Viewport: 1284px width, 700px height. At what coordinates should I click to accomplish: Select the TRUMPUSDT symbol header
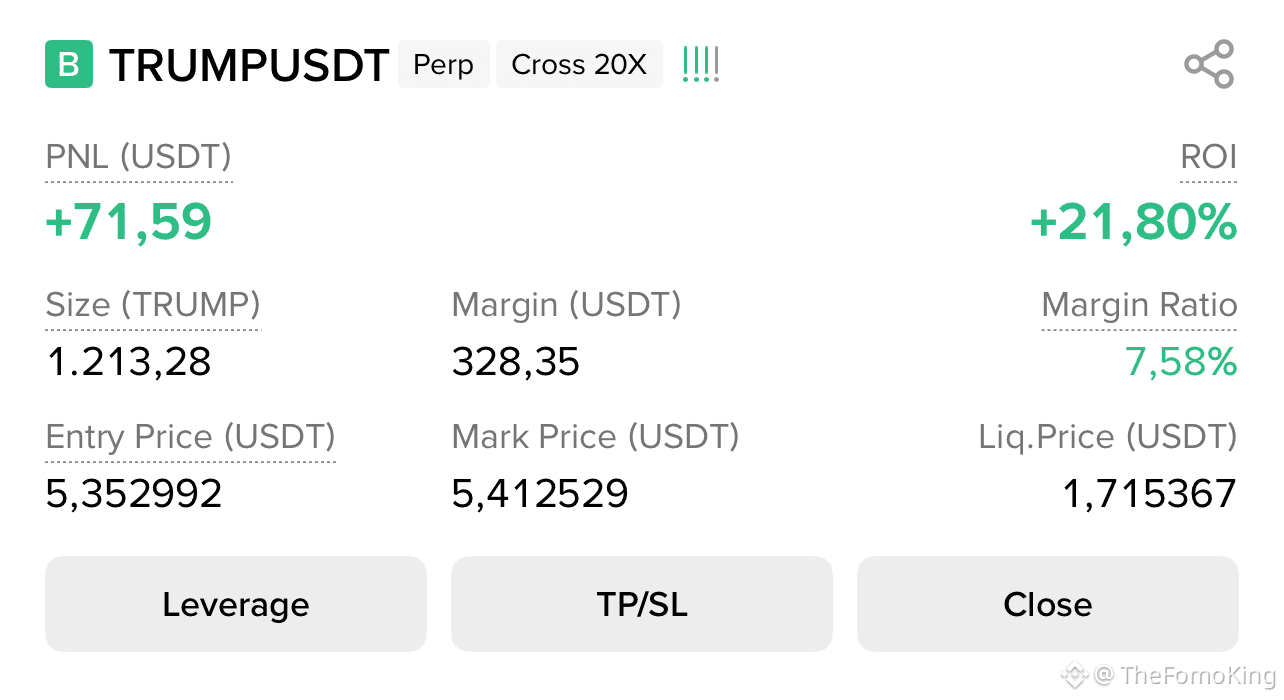tap(250, 64)
